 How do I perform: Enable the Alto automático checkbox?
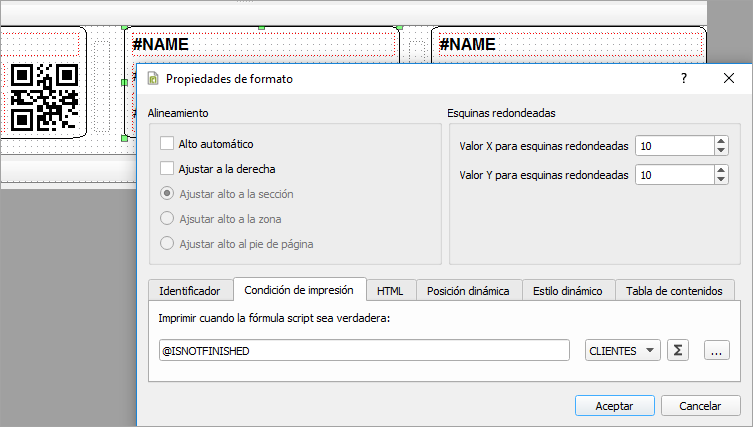point(167,144)
